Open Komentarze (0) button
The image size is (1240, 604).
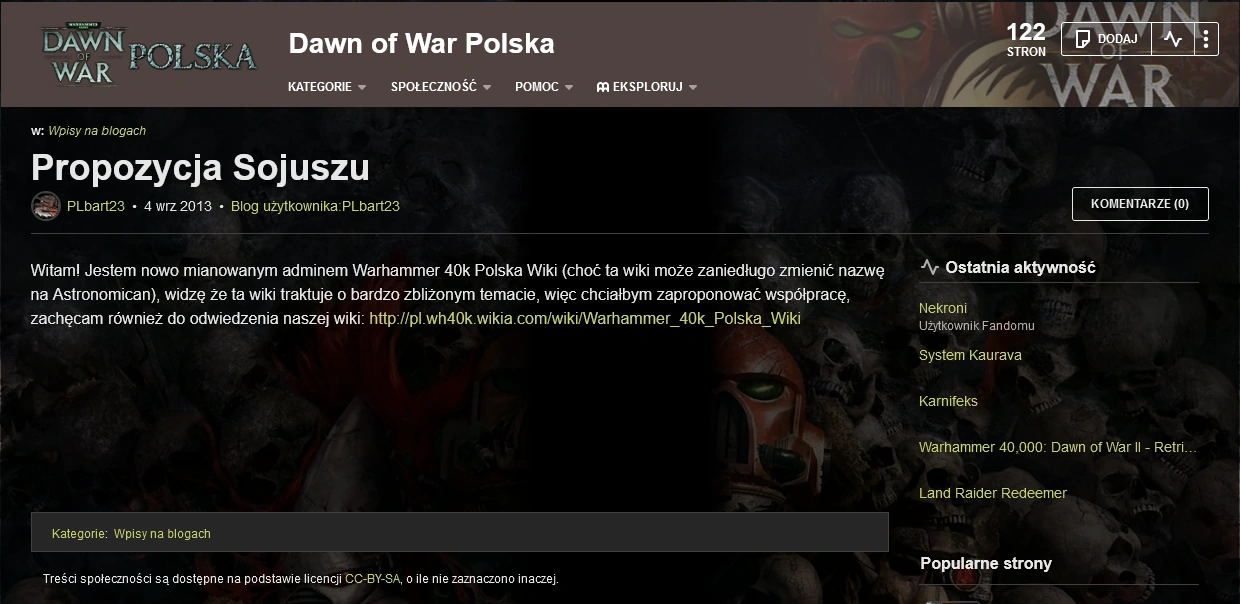point(1140,204)
